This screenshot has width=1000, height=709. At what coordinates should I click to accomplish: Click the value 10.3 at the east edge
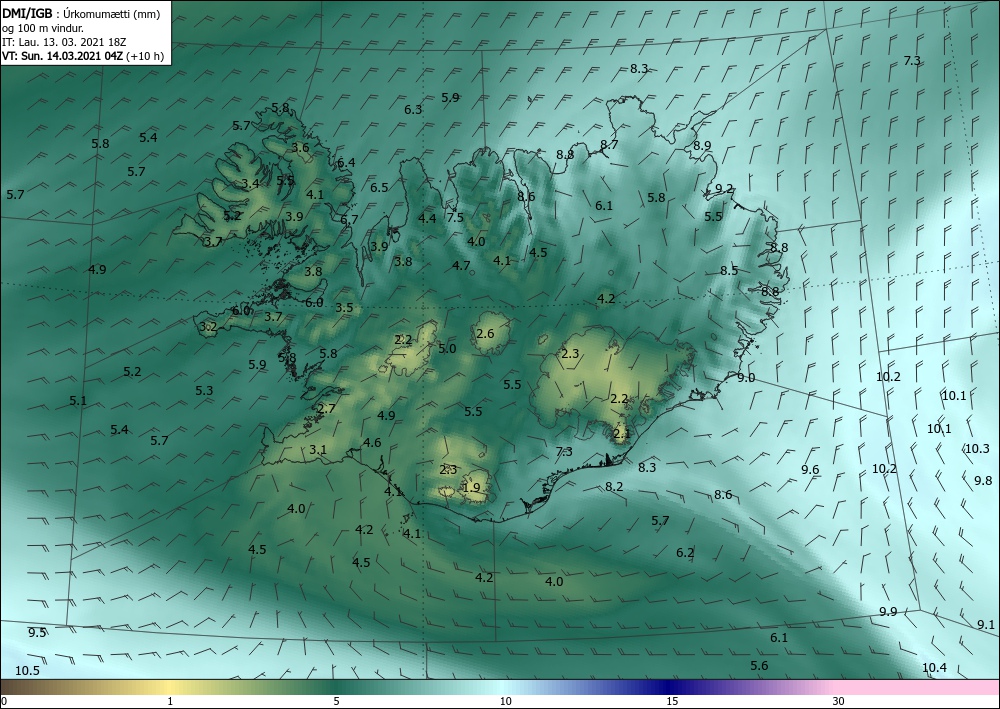coord(977,449)
